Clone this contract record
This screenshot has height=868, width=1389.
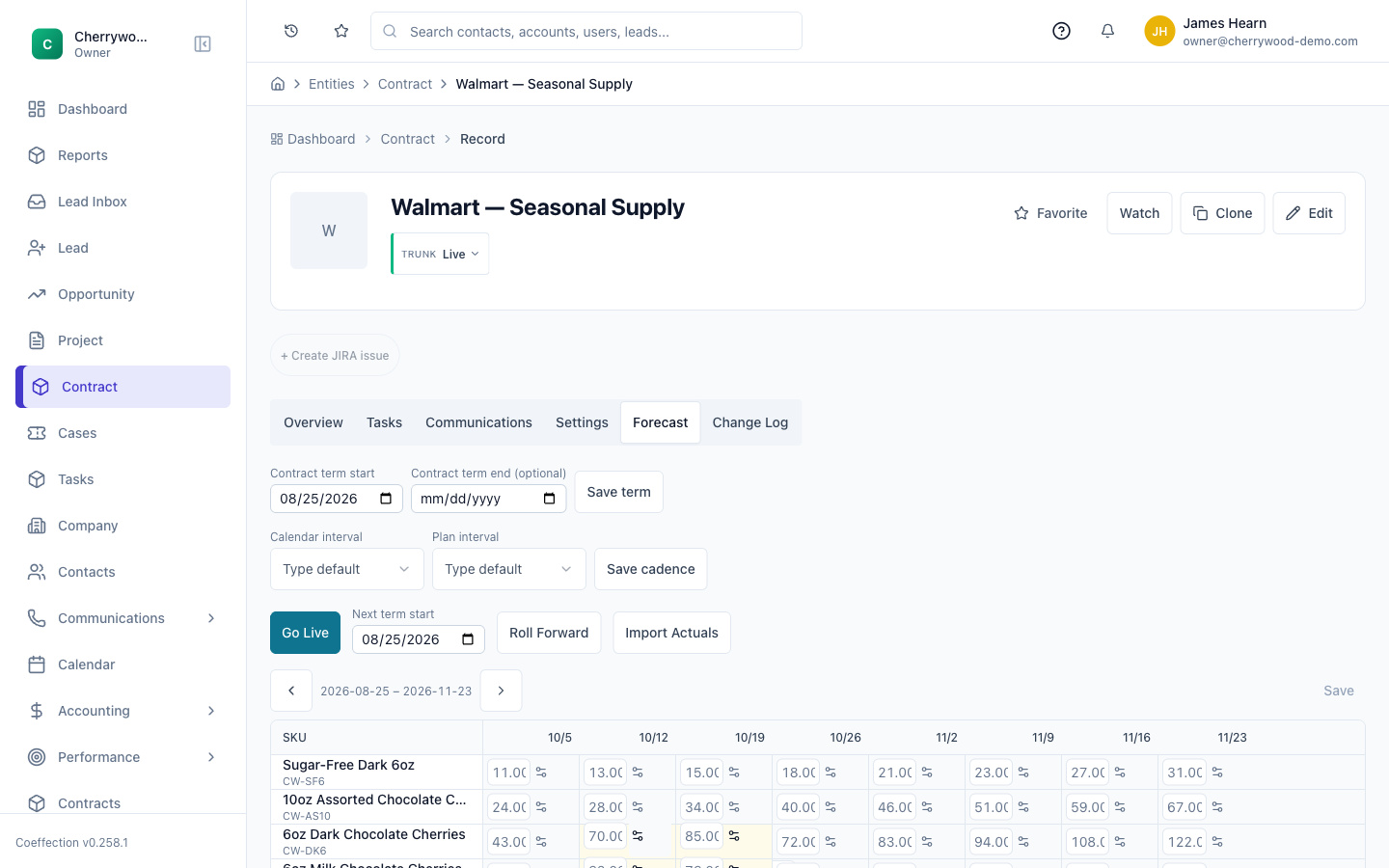point(1222,213)
